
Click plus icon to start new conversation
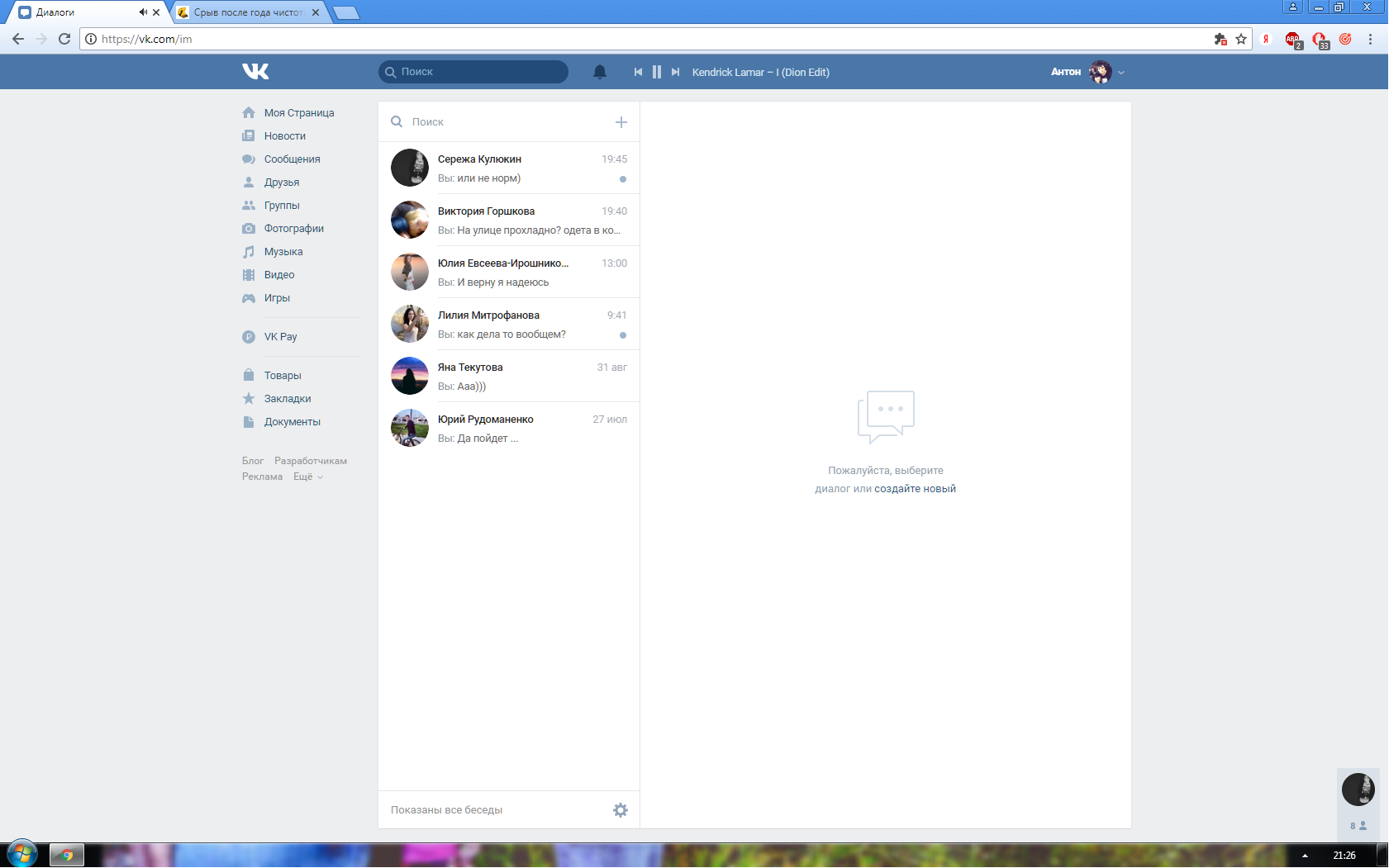click(621, 122)
